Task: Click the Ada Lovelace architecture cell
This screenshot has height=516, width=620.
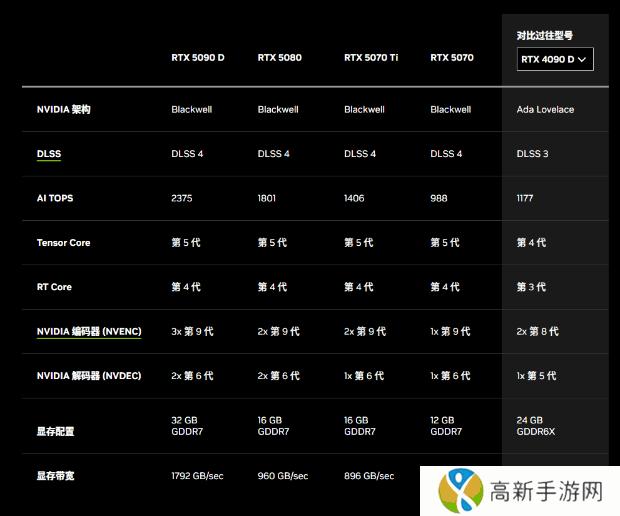Action: (x=545, y=109)
